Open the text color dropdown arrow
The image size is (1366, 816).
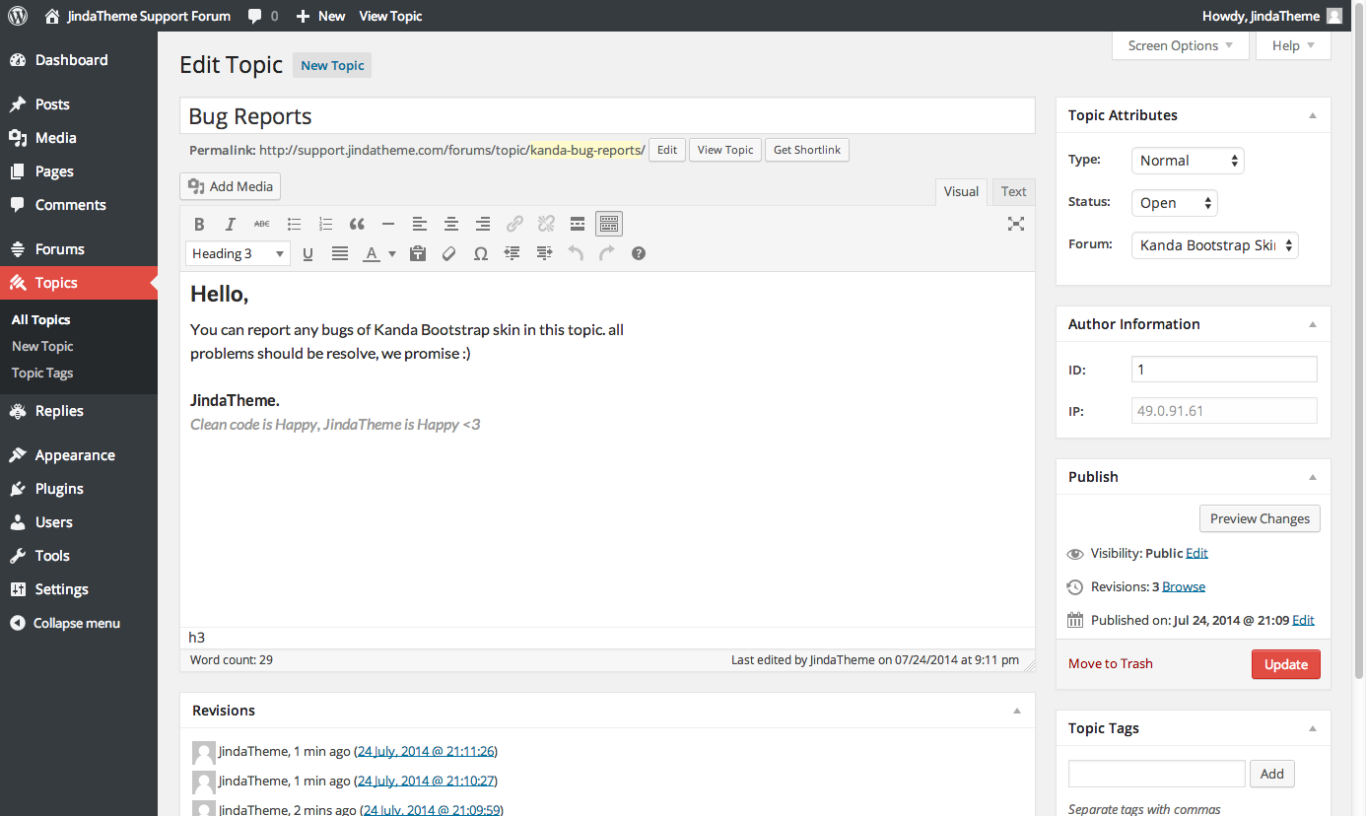(x=392, y=254)
